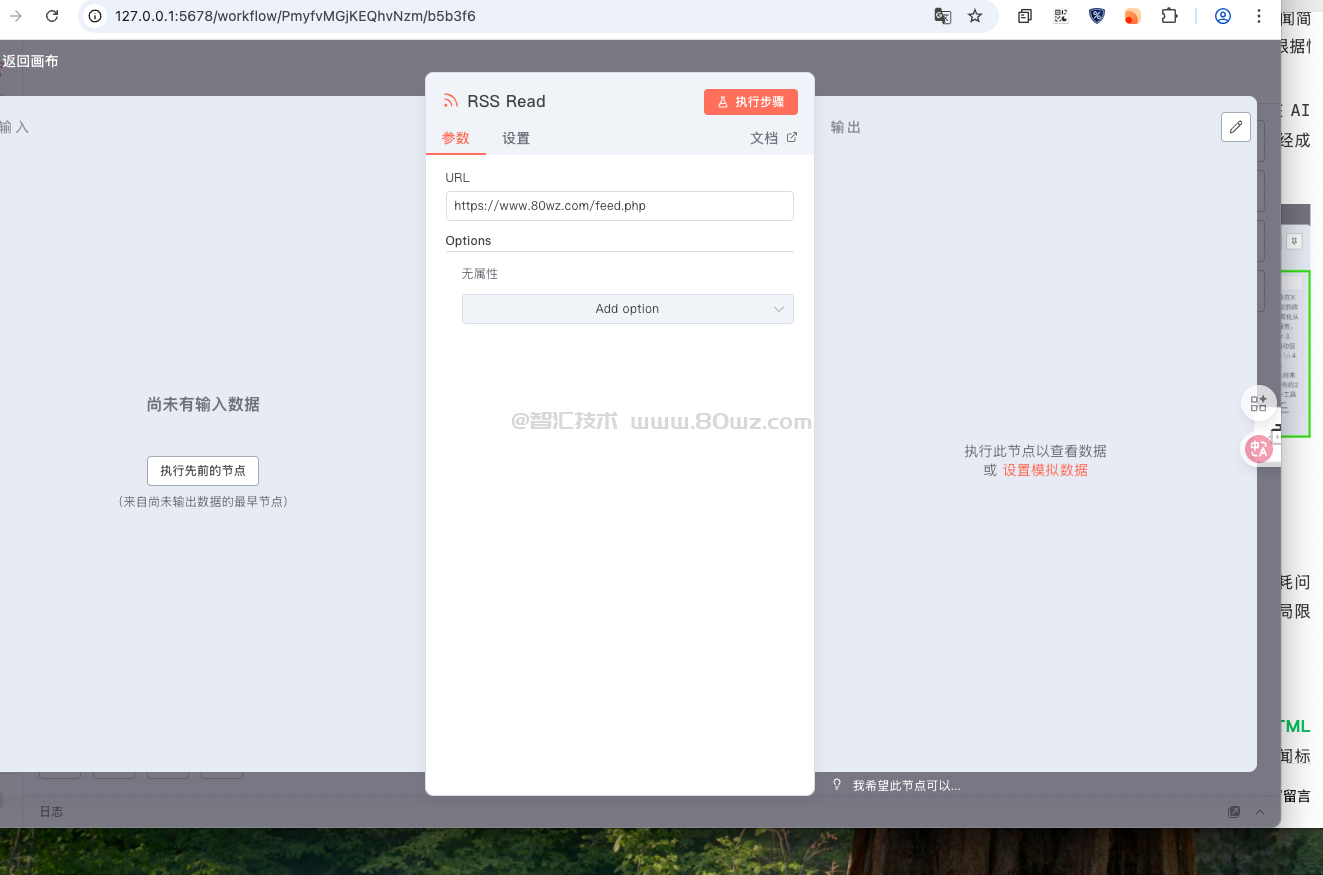
Task: Click the pencil edit output icon
Action: [1236, 127]
